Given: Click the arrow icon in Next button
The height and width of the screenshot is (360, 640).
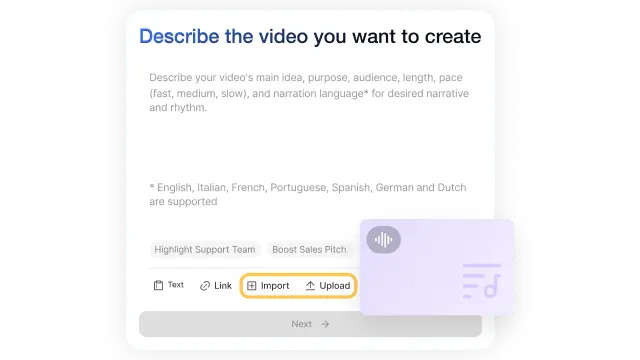Looking at the screenshot, I should (x=325, y=324).
